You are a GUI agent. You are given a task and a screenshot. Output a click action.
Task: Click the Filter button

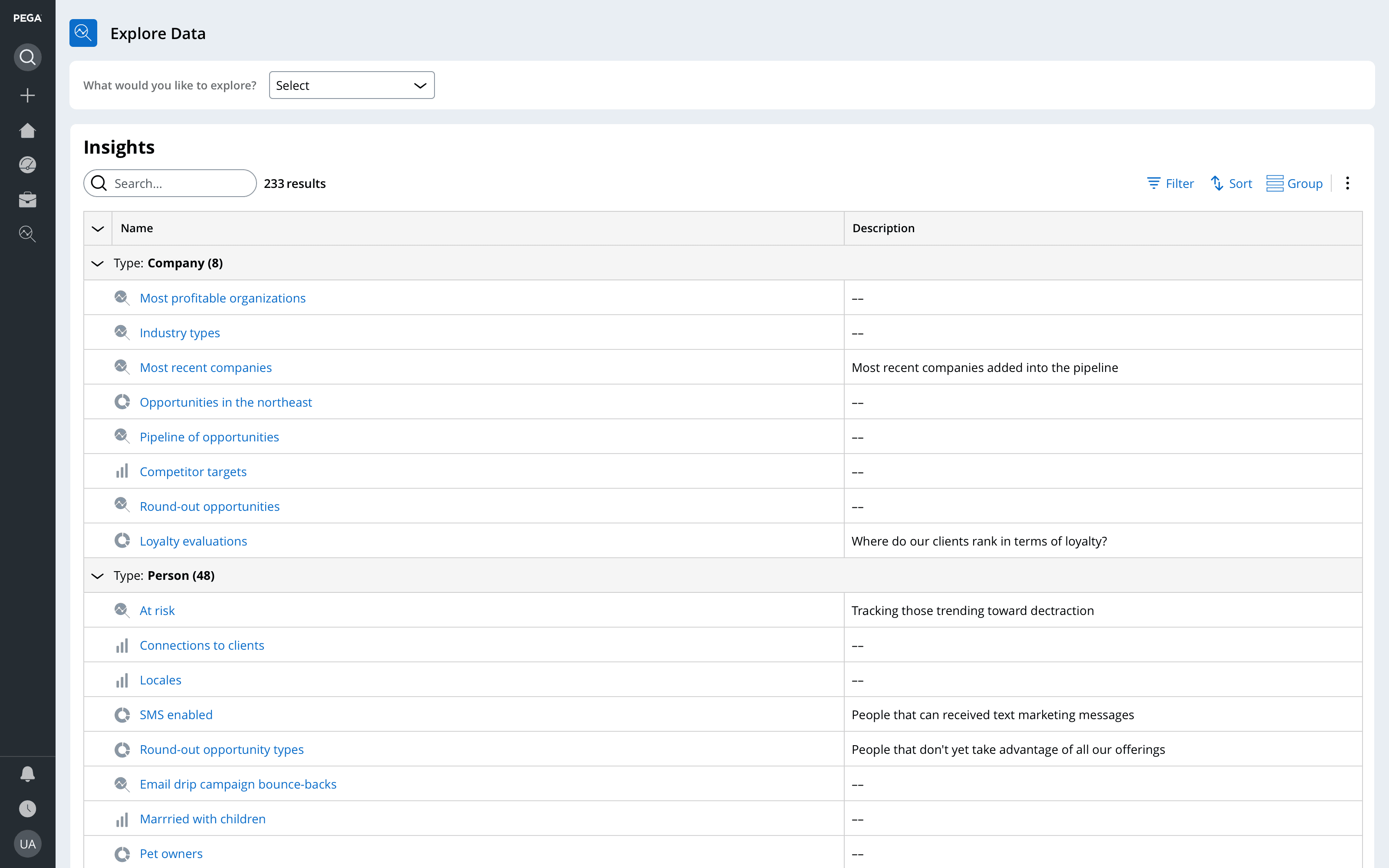(x=1170, y=184)
